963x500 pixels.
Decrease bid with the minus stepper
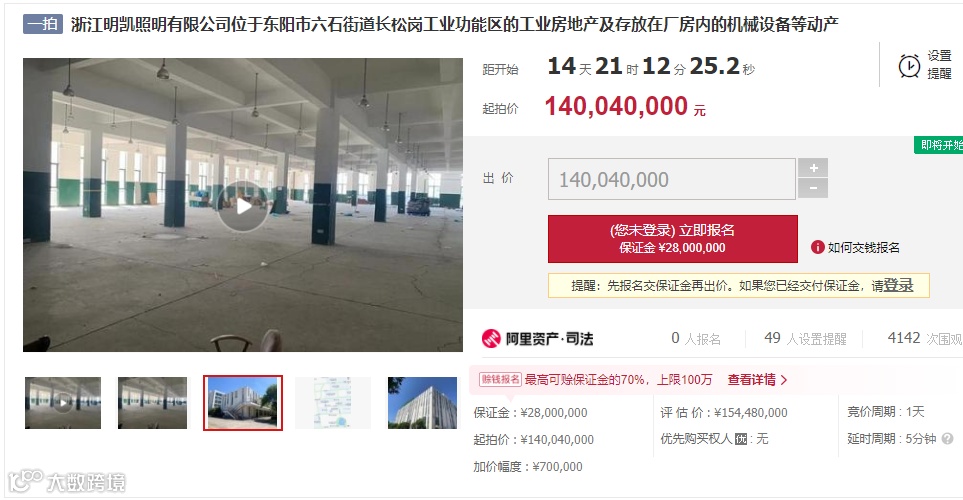(x=813, y=189)
